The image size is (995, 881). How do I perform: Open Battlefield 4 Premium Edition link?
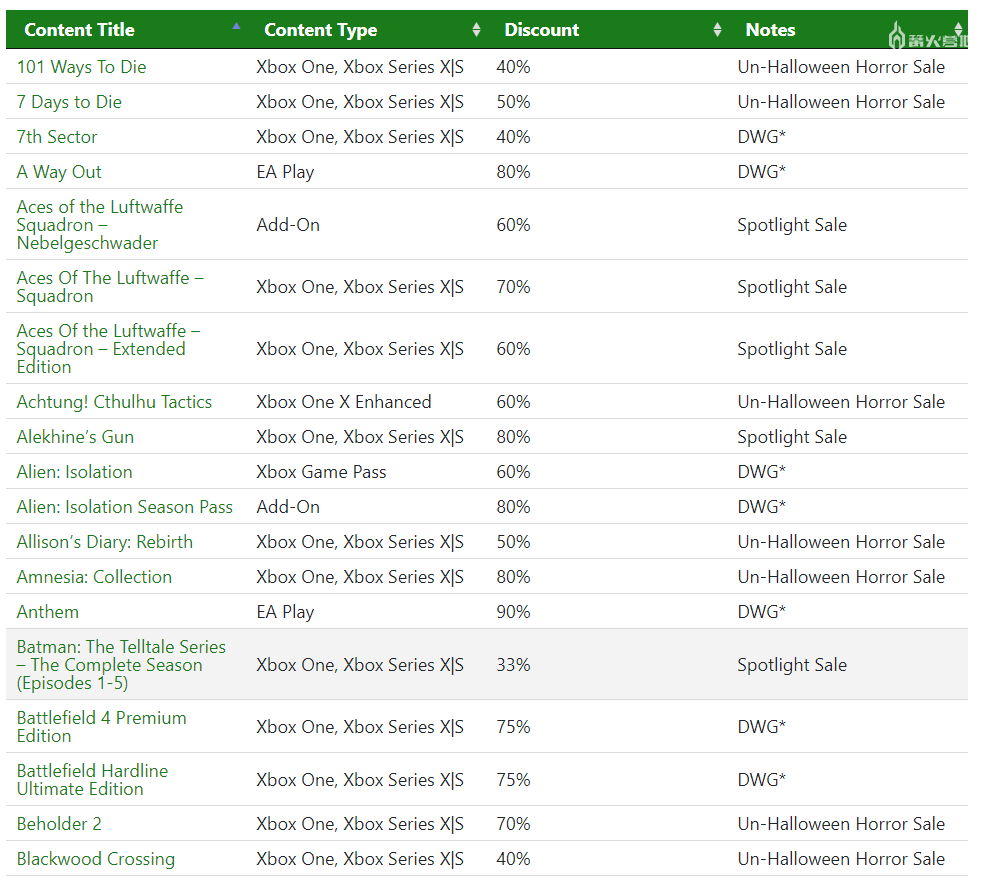point(102,727)
